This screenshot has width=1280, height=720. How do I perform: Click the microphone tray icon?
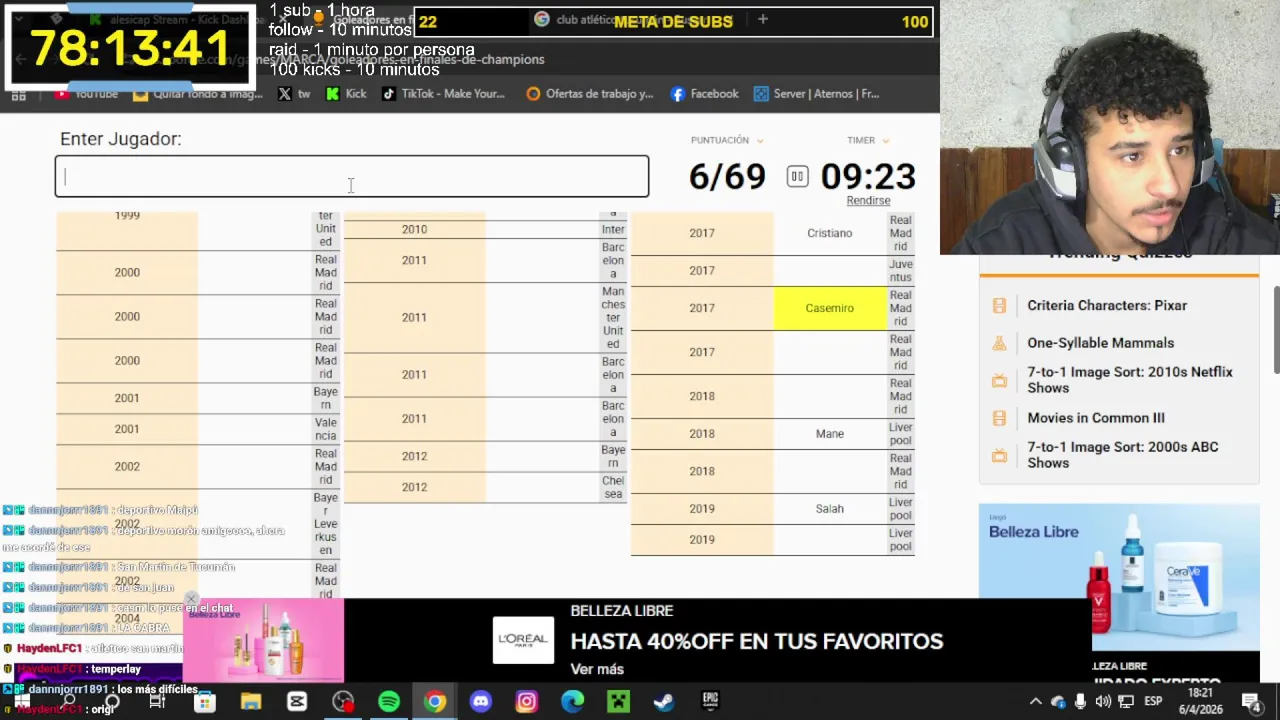pyautogui.click(x=1081, y=702)
